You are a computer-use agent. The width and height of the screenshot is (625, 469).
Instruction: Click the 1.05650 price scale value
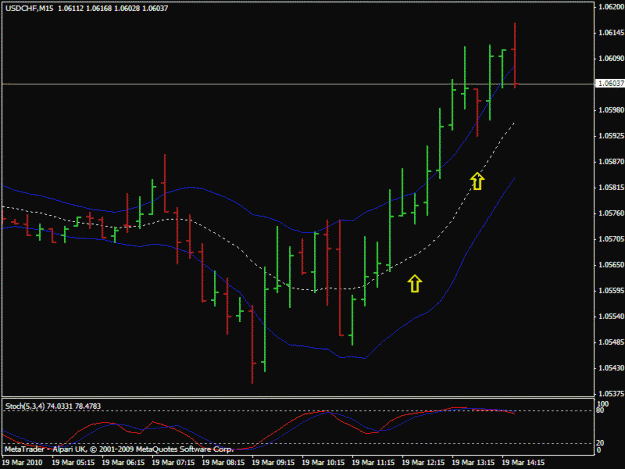point(611,265)
